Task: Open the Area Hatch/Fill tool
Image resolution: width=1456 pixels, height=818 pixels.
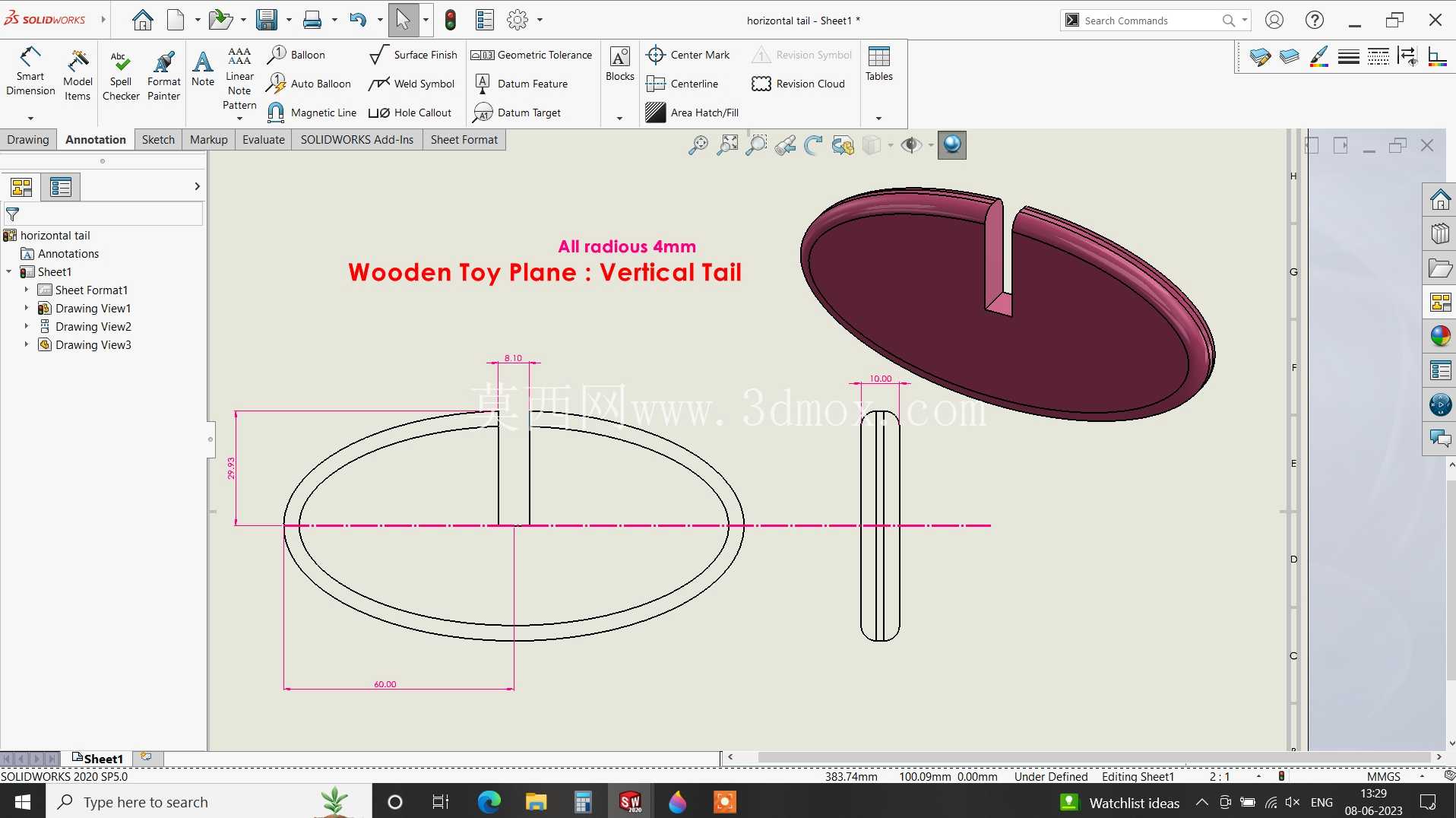Action: [x=692, y=113]
